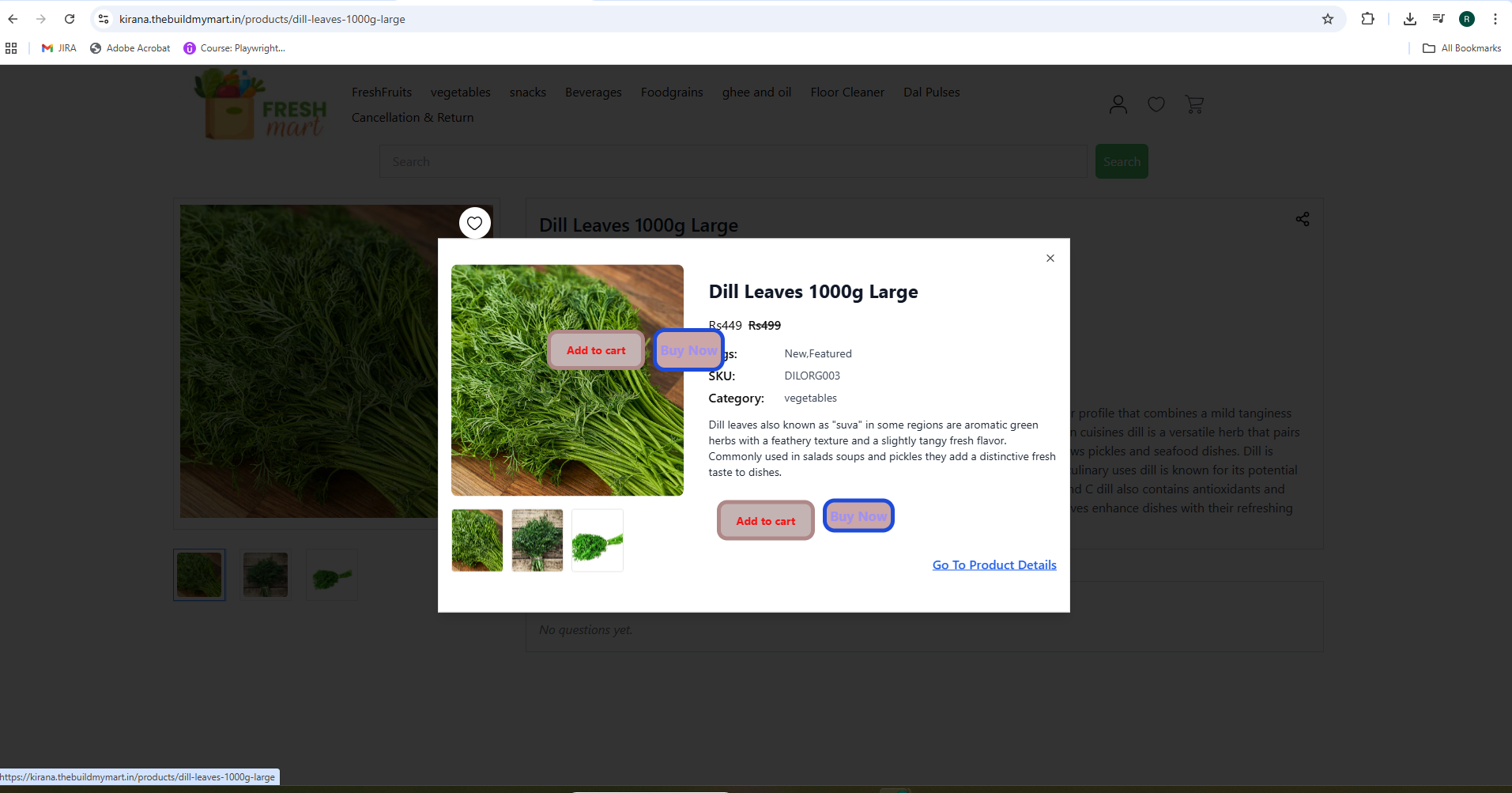
Task: View site information icon in address bar
Action: pyautogui.click(x=104, y=19)
